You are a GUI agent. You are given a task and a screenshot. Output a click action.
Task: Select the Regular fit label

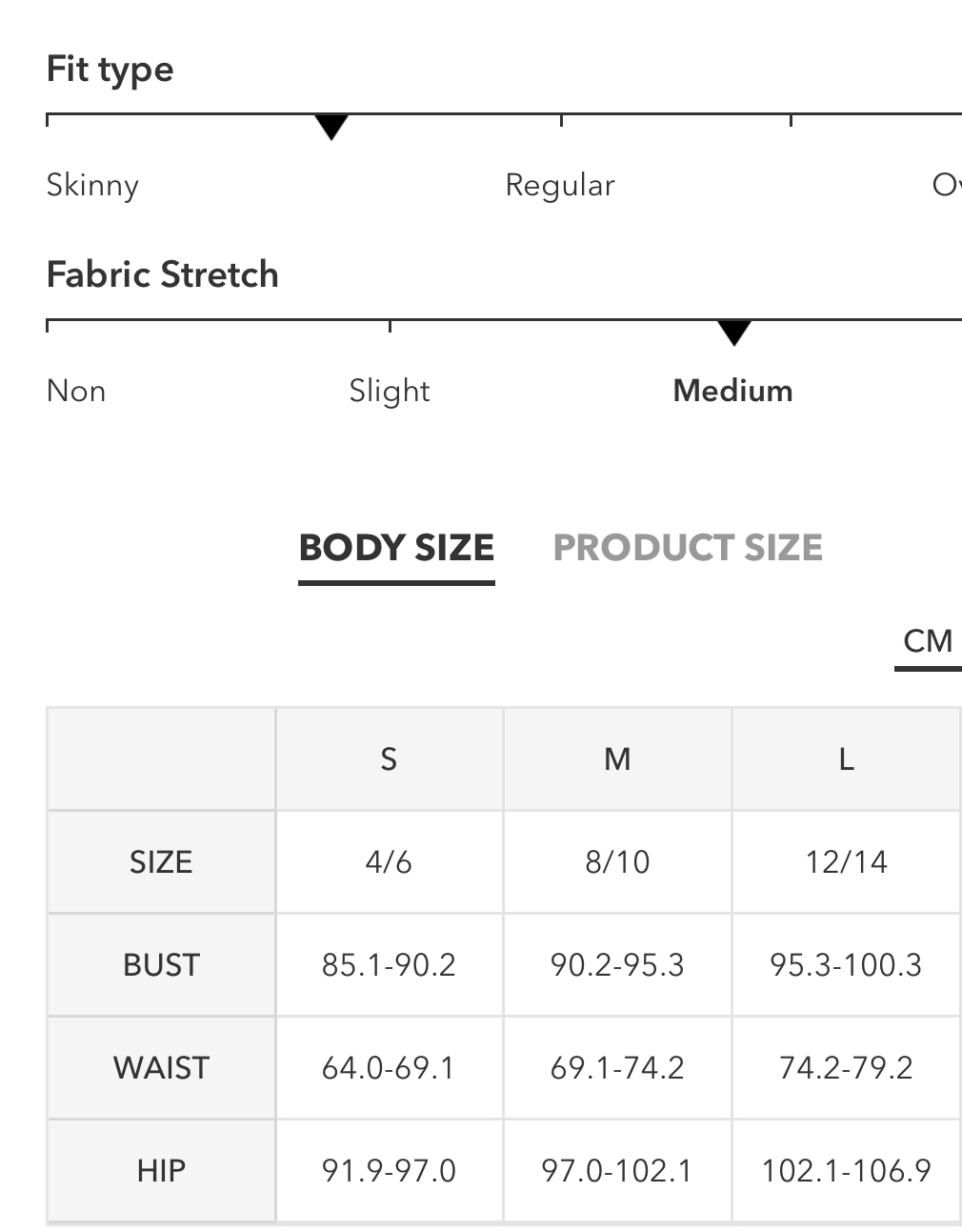pyautogui.click(x=560, y=185)
